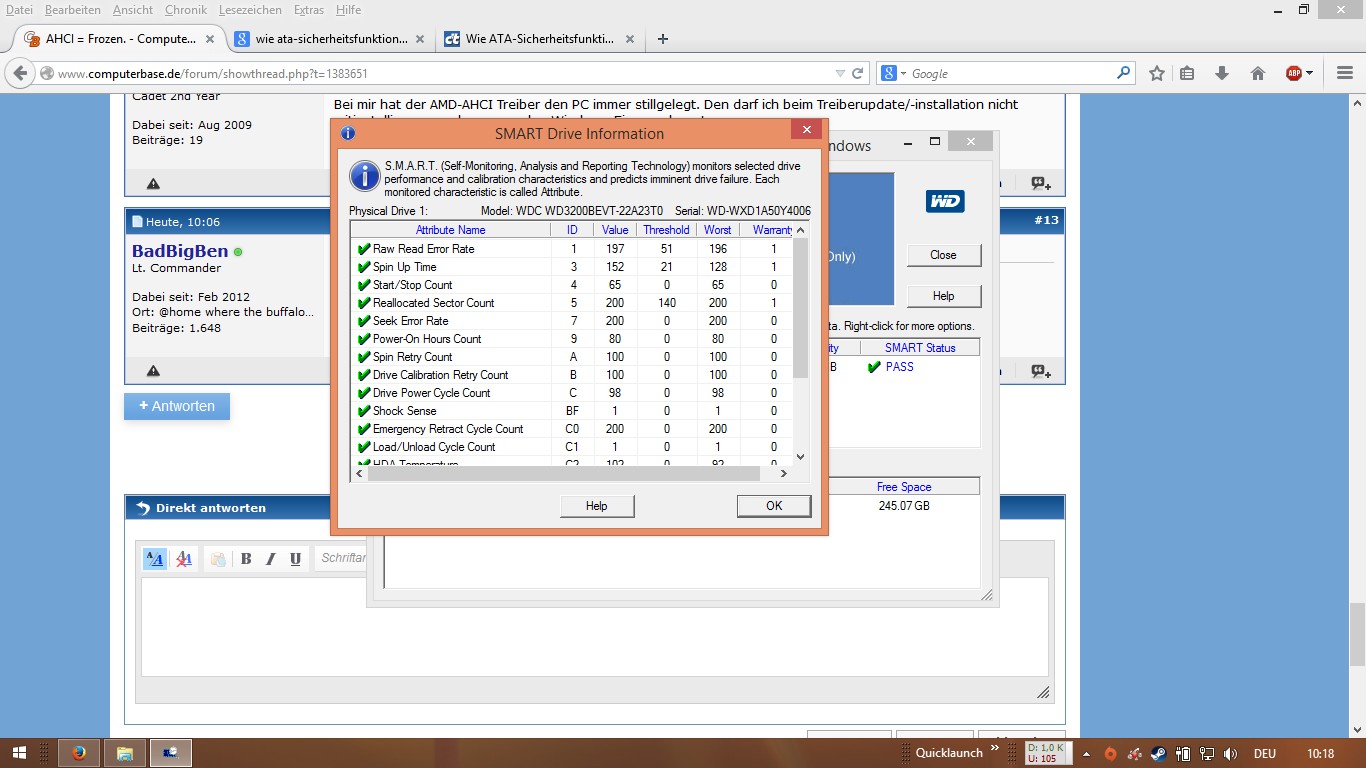Image resolution: width=1366 pixels, height=768 pixels.
Task: Click the SMART Status column header
Action: pyautogui.click(x=920, y=348)
